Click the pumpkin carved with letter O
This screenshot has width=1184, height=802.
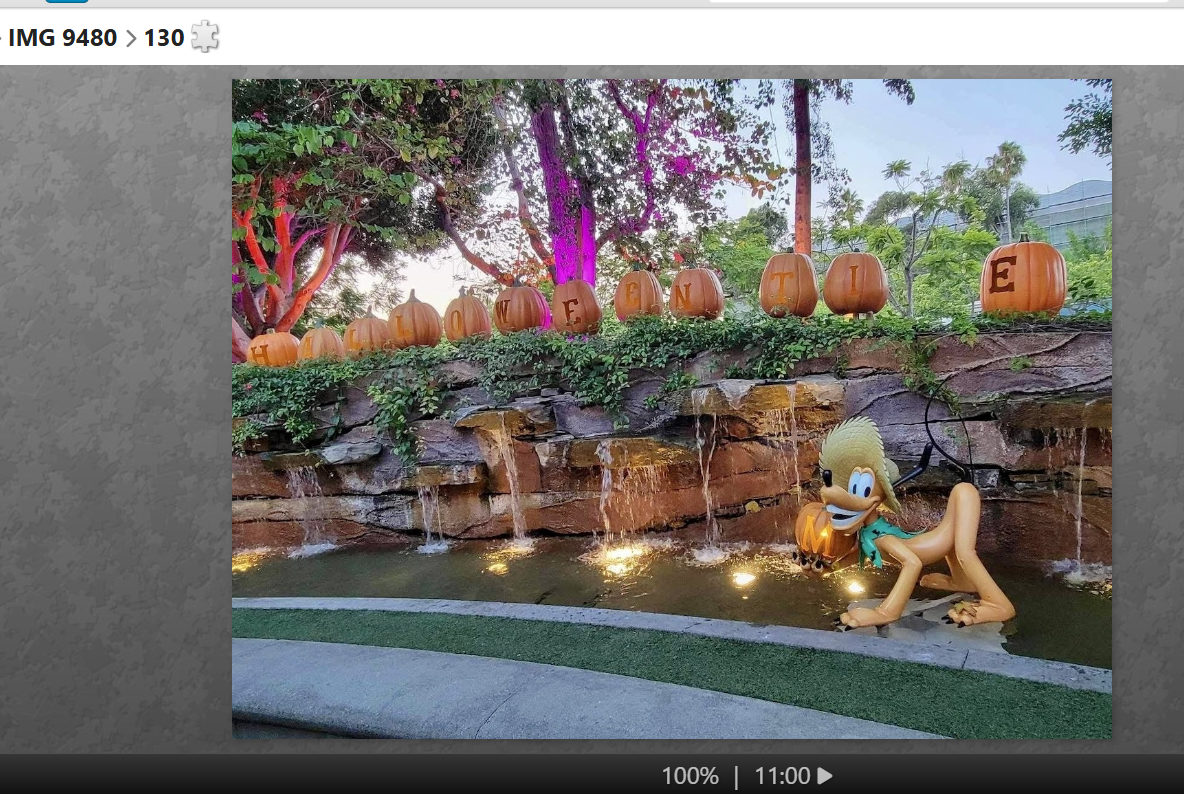click(467, 316)
